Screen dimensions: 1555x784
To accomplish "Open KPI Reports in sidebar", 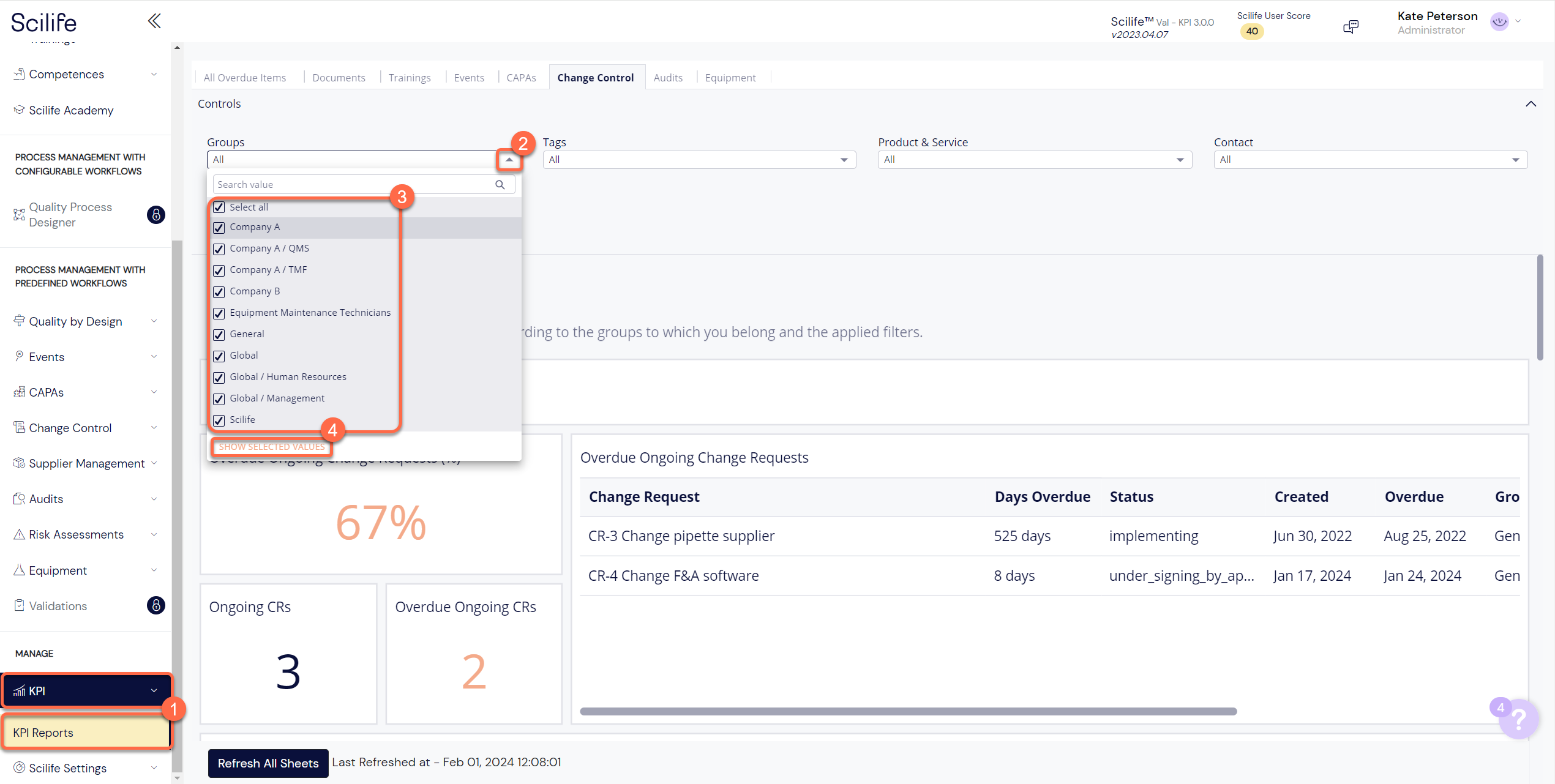I will [86, 733].
